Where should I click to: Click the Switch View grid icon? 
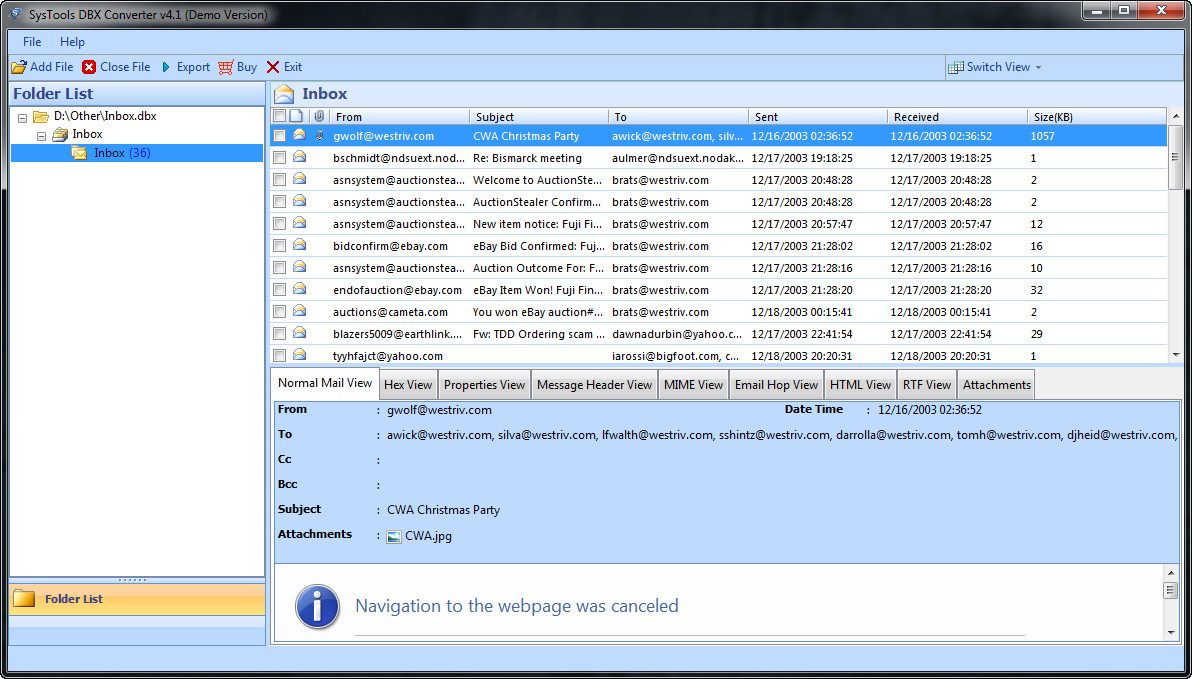(957, 67)
